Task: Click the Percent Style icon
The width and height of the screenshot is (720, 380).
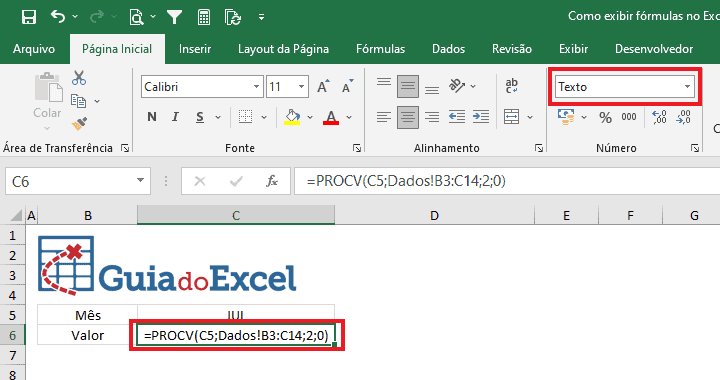Action: [x=605, y=117]
